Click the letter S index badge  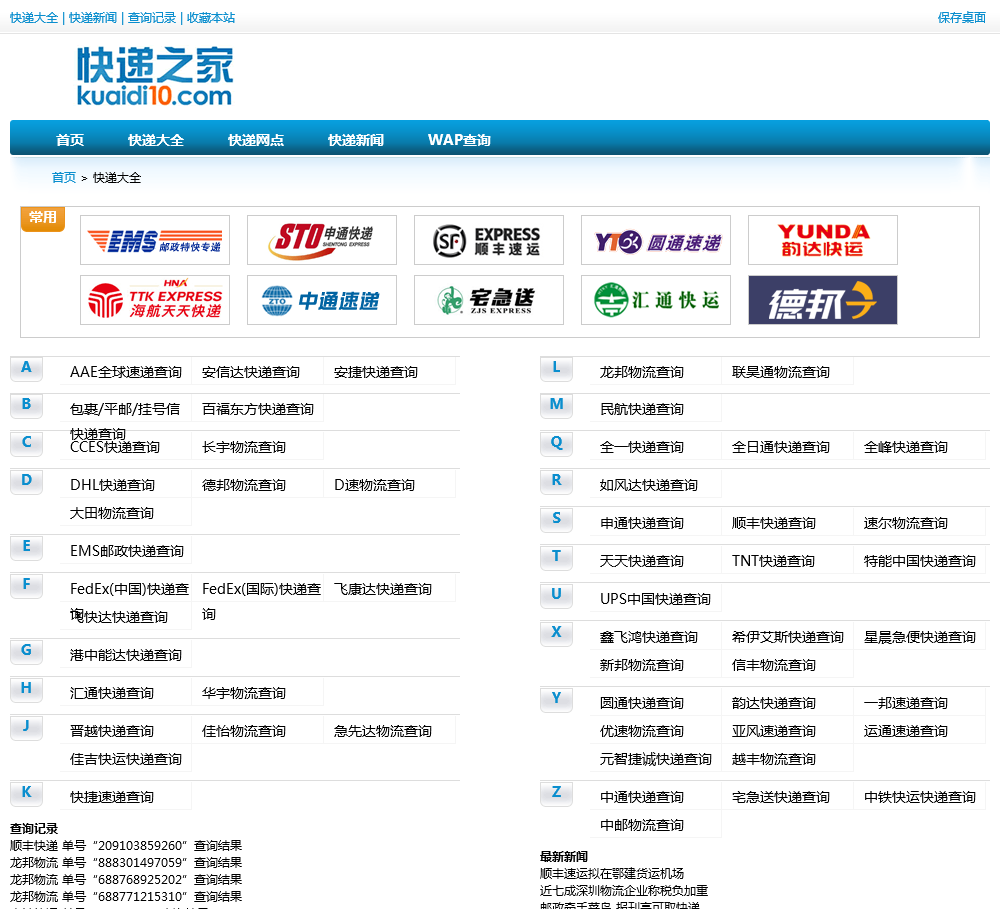point(556,519)
